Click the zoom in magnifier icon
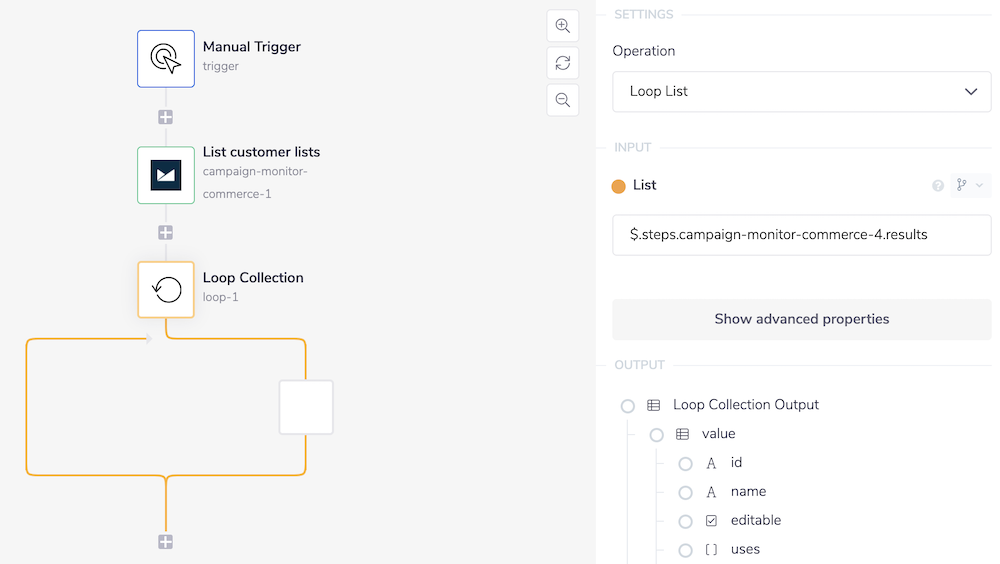The image size is (1000, 564). [563, 26]
